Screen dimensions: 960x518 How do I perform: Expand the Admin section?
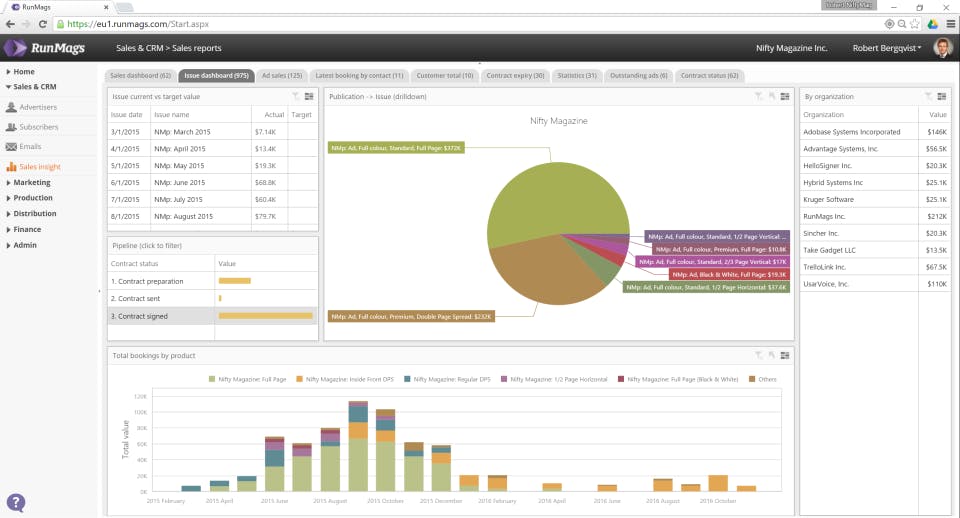pyautogui.click(x=21, y=245)
